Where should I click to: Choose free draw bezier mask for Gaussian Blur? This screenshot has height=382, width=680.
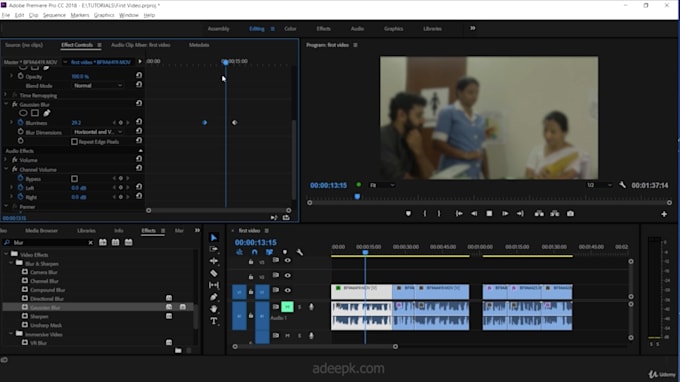(x=46, y=113)
